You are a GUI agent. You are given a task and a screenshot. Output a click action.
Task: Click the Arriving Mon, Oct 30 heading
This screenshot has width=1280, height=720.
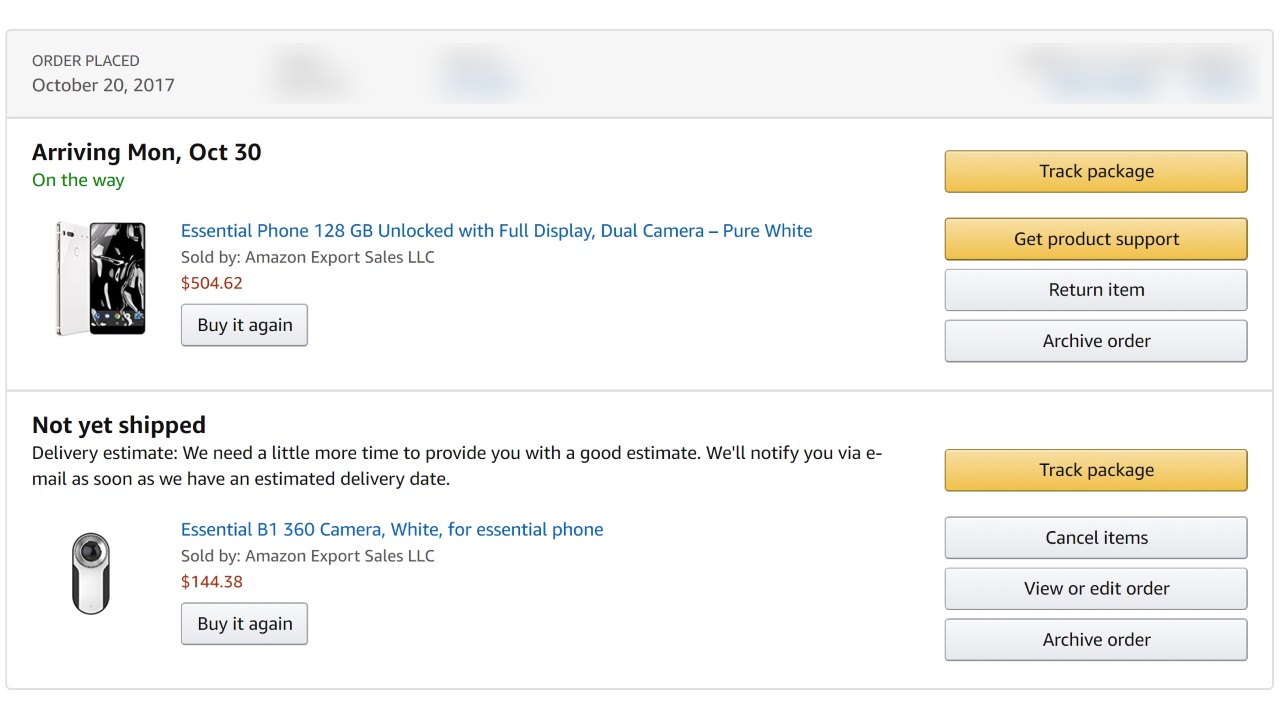[147, 152]
